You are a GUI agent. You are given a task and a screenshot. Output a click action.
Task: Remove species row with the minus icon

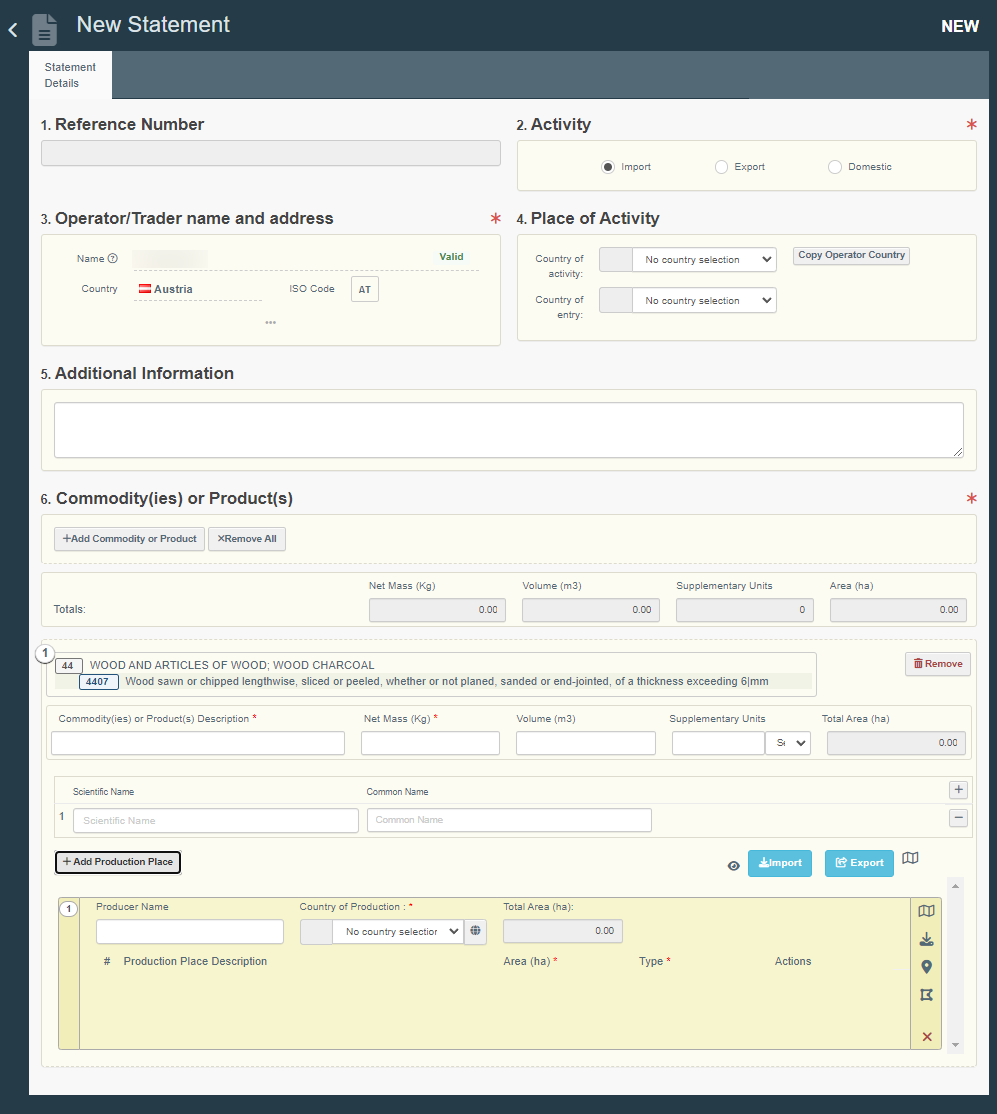pos(959,818)
